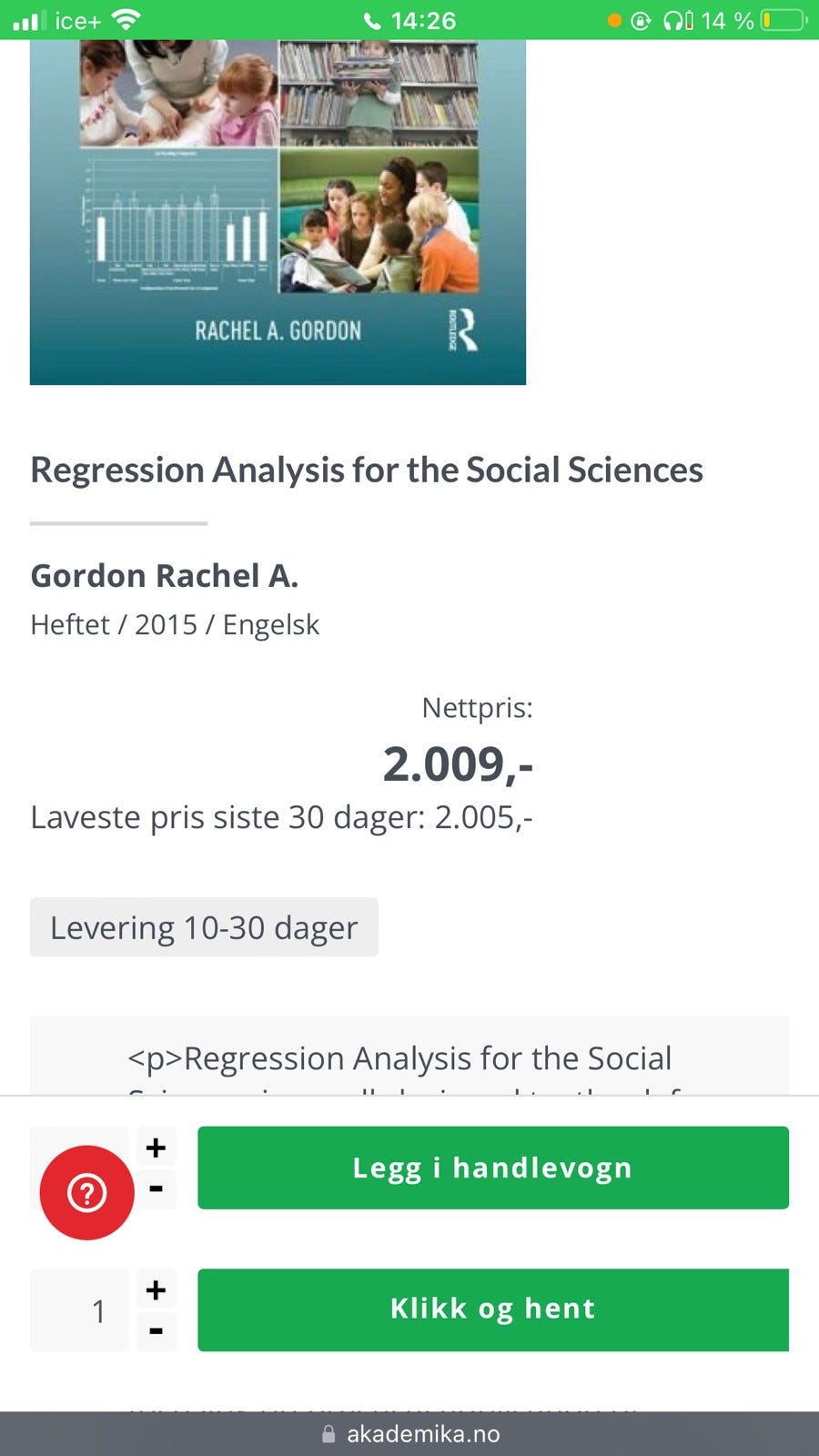The height and width of the screenshot is (1456, 819).
Task: Increase quantity beside Legg i handlevogn
Action: (x=156, y=1148)
